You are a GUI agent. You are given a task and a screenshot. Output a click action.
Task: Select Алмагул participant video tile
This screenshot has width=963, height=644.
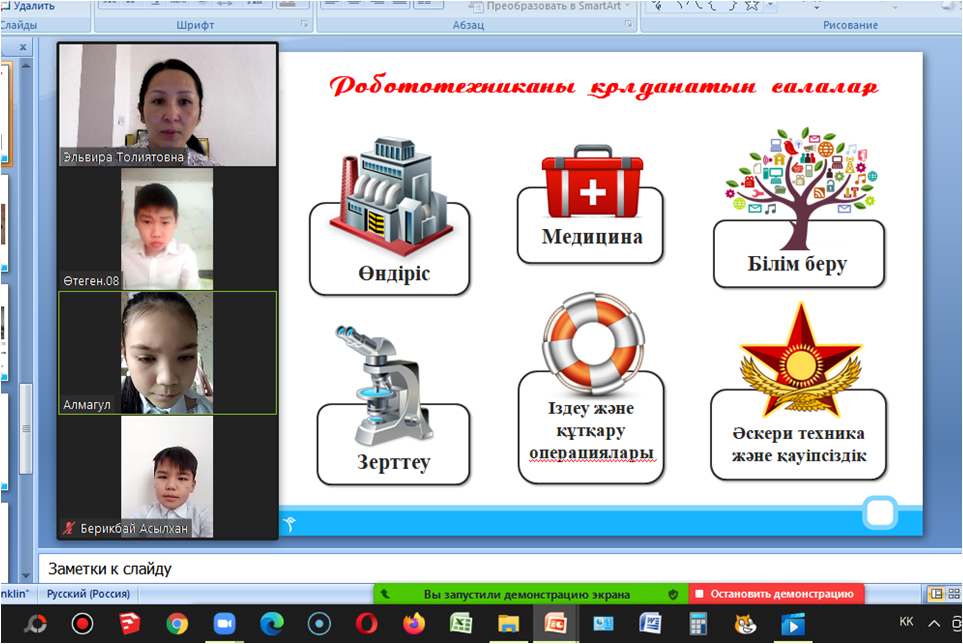point(167,353)
